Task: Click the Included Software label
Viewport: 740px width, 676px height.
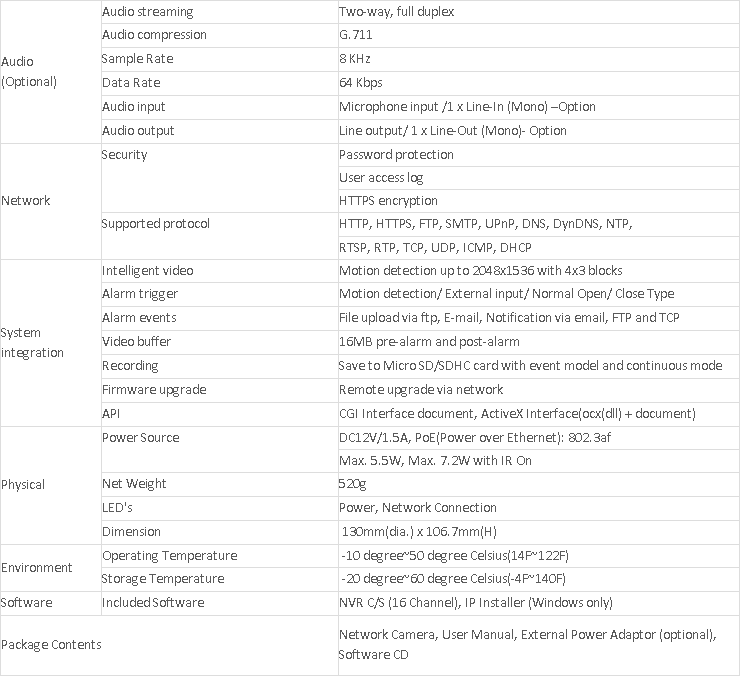Action: tap(153, 603)
